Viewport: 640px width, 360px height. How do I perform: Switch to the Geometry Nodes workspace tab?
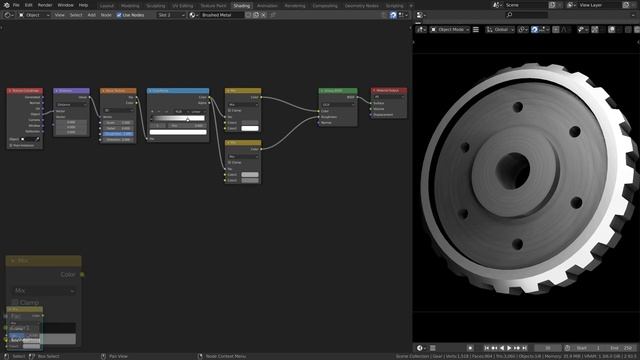click(x=362, y=6)
